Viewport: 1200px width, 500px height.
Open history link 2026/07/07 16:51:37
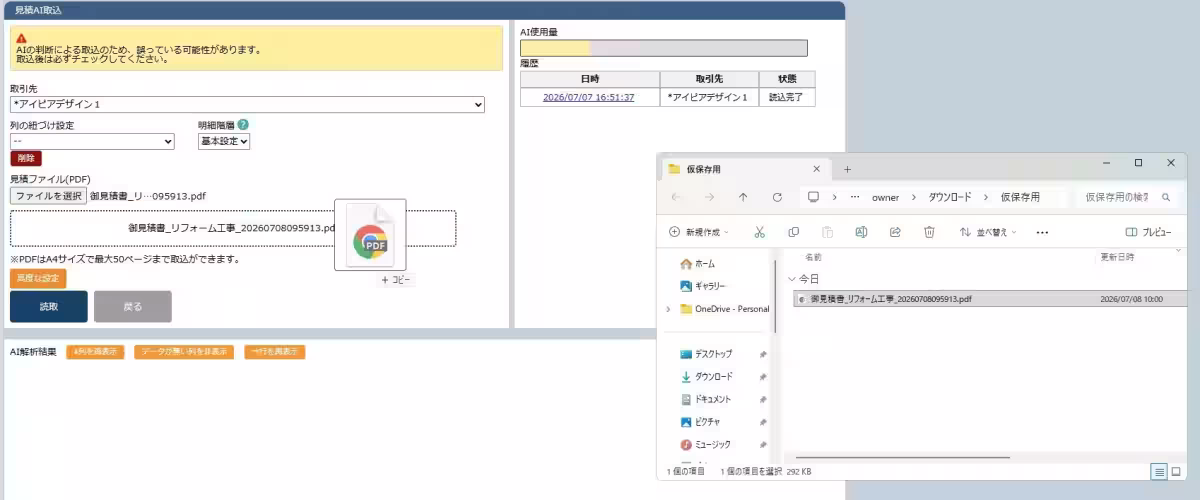point(588,98)
